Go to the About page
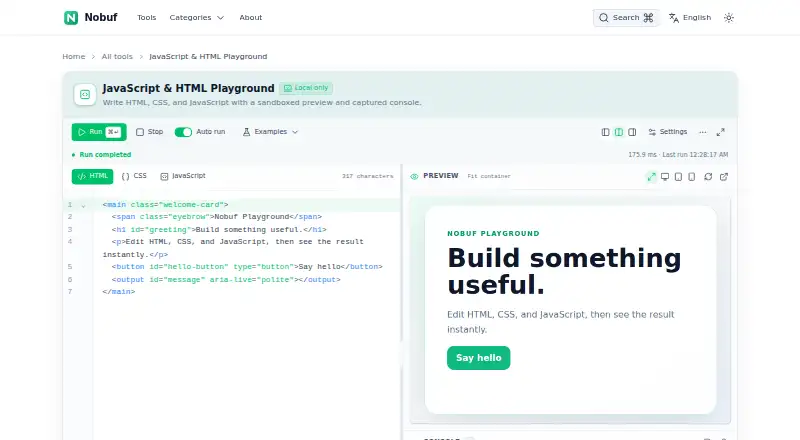Image resolution: width=800 pixels, height=440 pixels. [251, 17]
